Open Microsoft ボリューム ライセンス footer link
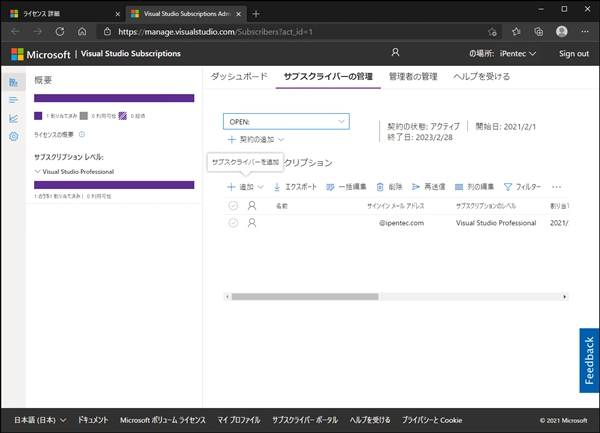The height and width of the screenshot is (433, 600). 163,420
